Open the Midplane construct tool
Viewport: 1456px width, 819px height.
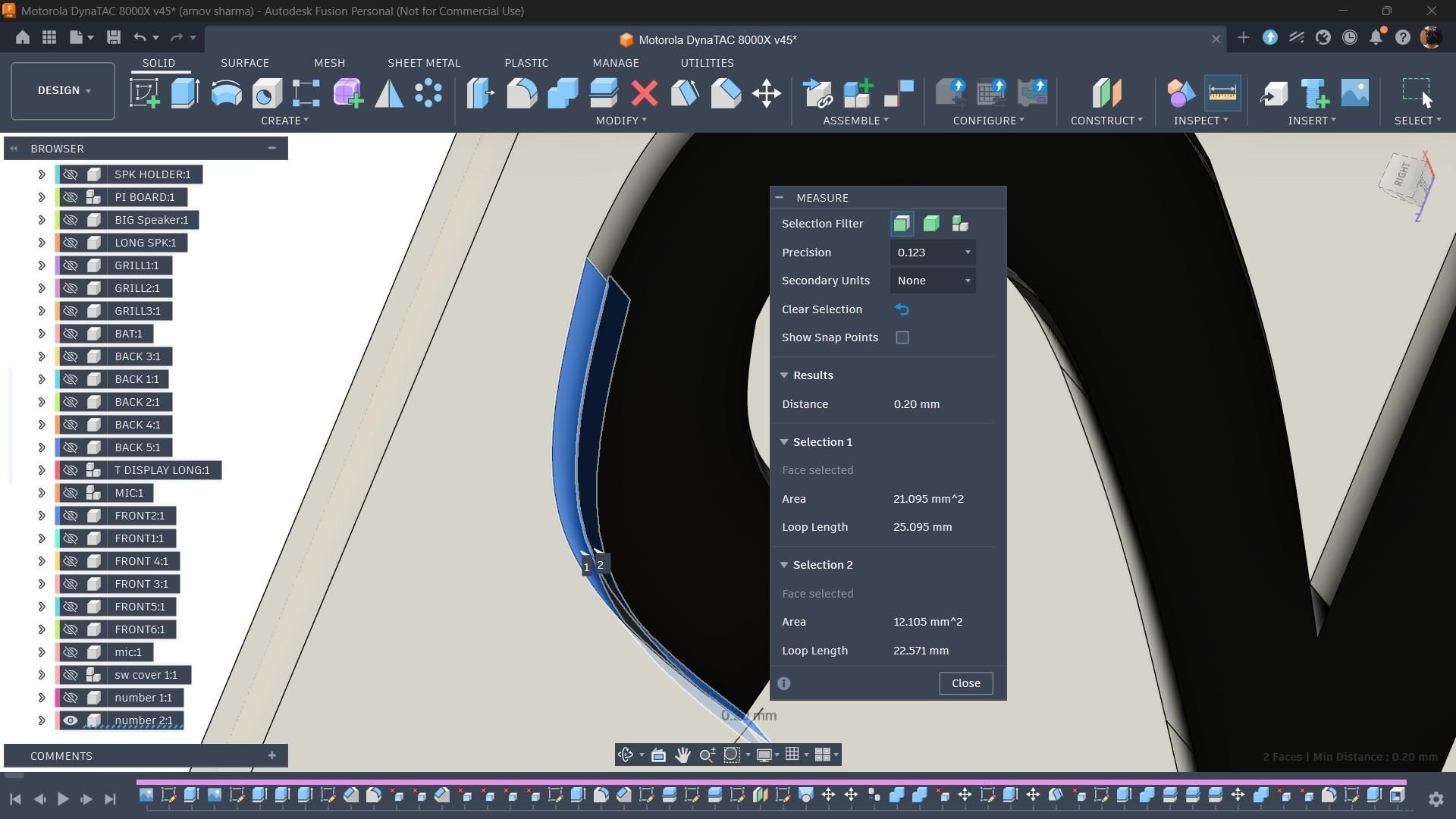click(x=1106, y=93)
